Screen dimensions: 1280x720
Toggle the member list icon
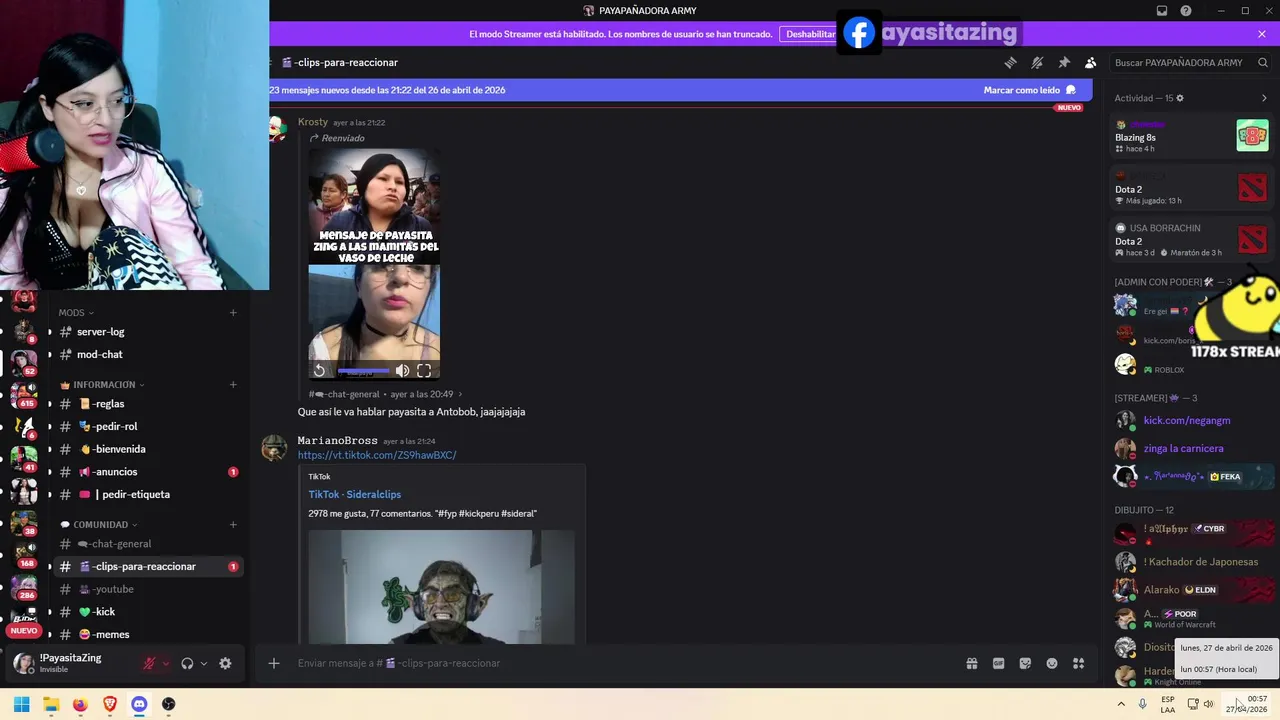(x=1091, y=62)
